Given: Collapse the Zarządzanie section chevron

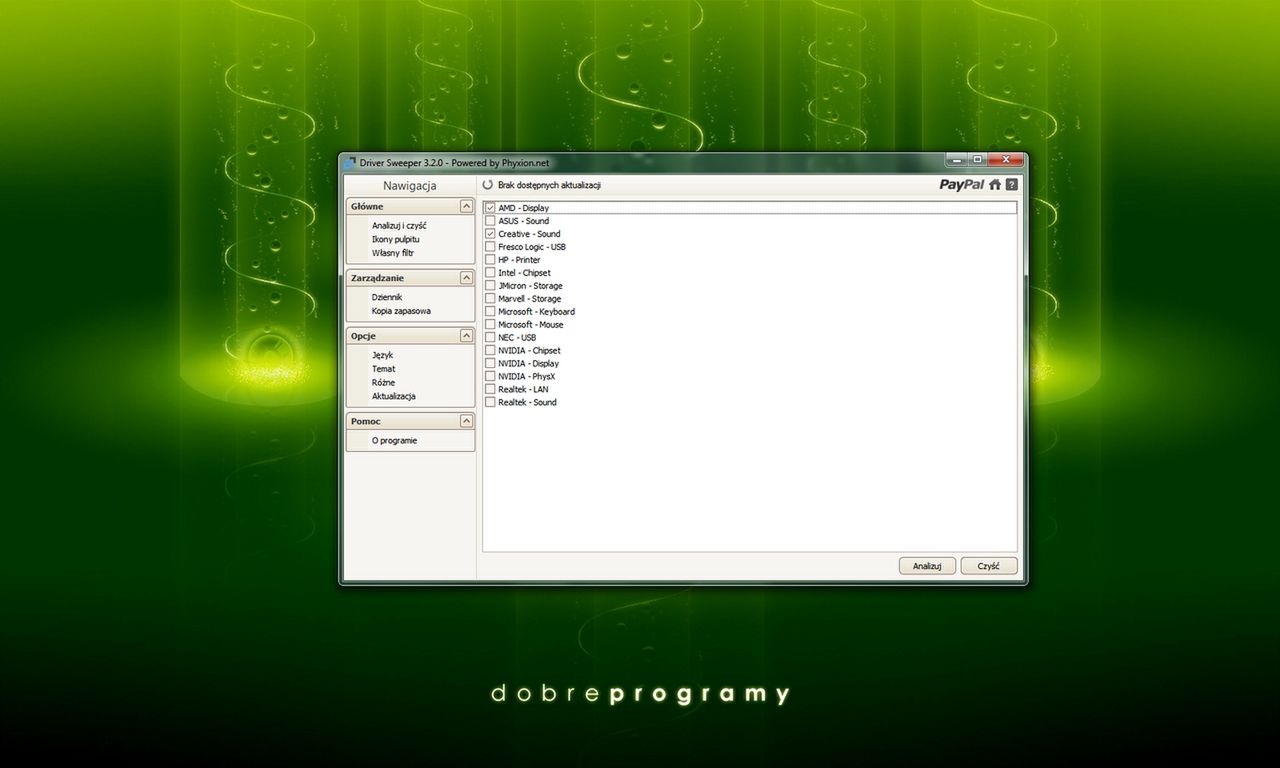Looking at the screenshot, I should [466, 277].
